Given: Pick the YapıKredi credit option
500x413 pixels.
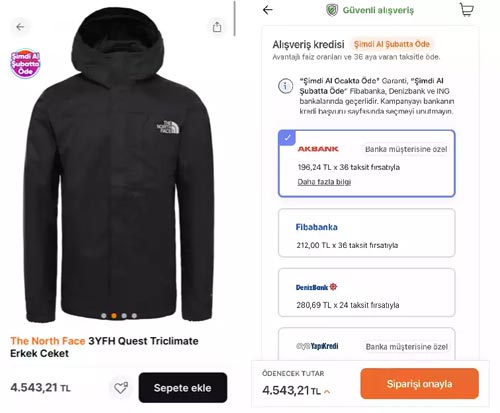Looking at the screenshot, I should [366, 344].
